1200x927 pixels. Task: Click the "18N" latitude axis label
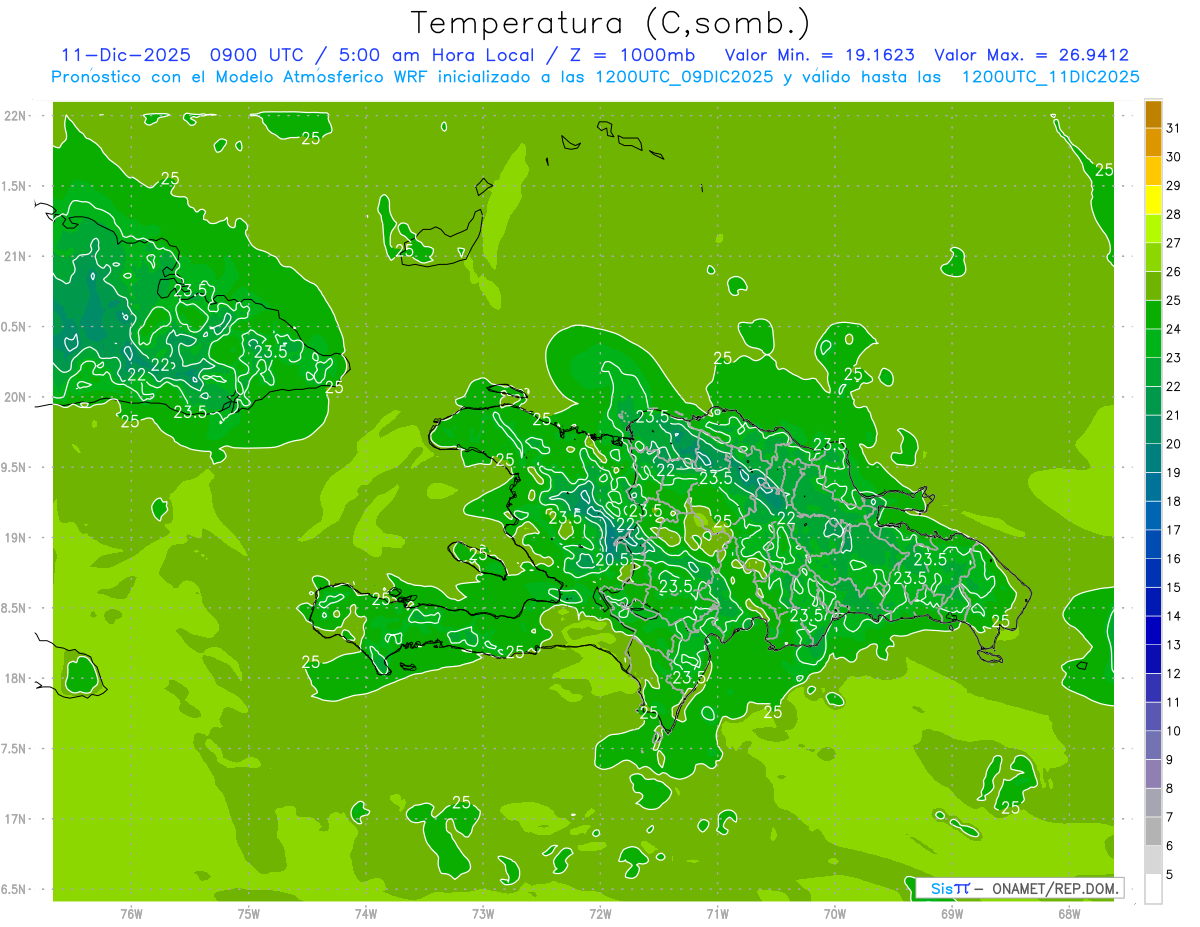point(16,678)
